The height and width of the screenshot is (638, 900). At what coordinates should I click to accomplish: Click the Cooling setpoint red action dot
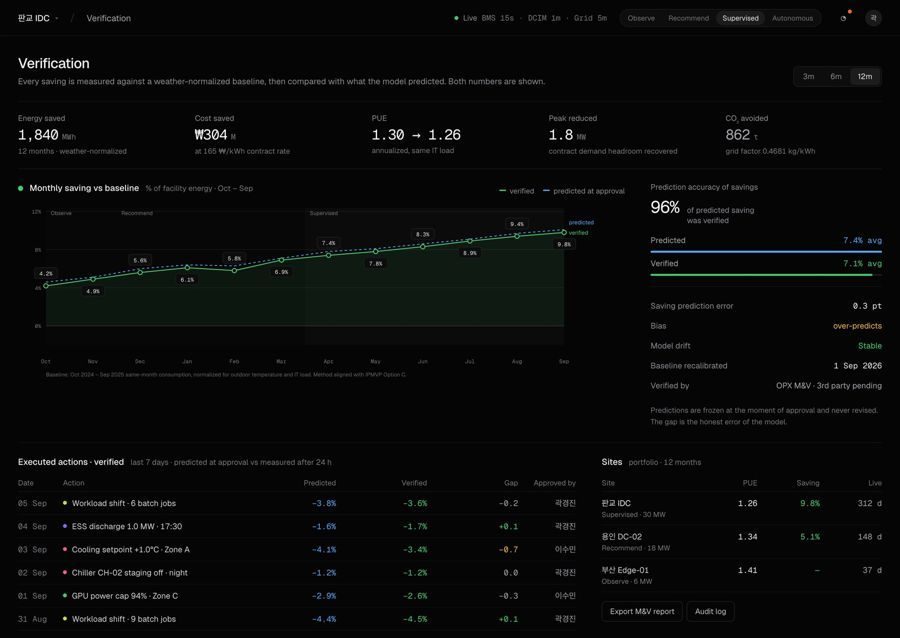[x=65, y=550]
